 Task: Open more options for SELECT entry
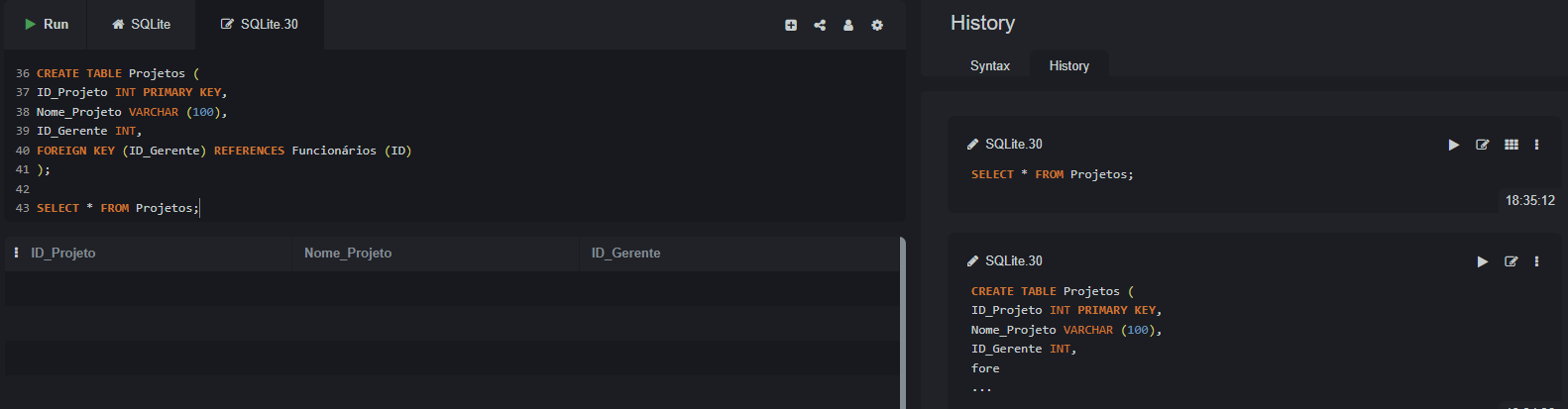pos(1537,145)
